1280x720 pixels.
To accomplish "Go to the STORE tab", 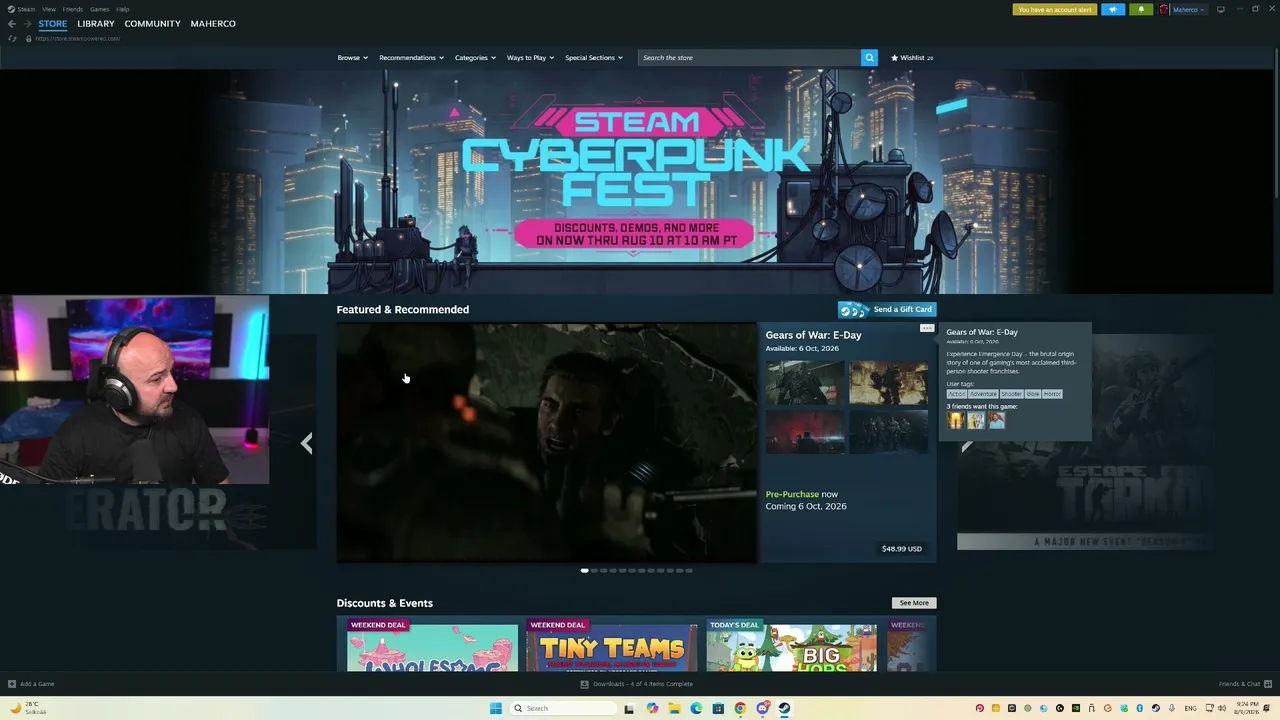I will [53, 24].
